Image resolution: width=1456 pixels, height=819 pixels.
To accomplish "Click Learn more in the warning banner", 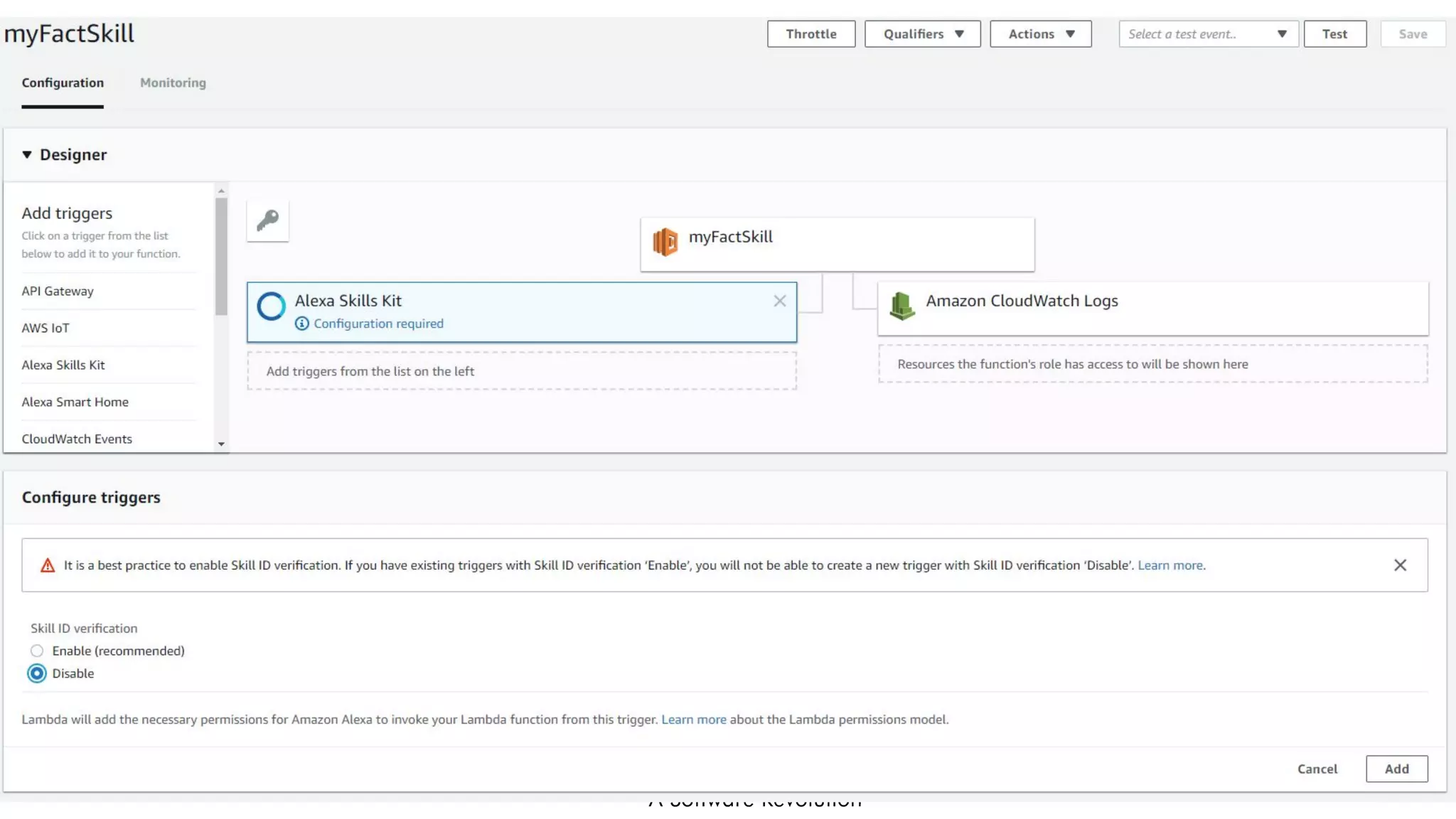I will [1170, 565].
